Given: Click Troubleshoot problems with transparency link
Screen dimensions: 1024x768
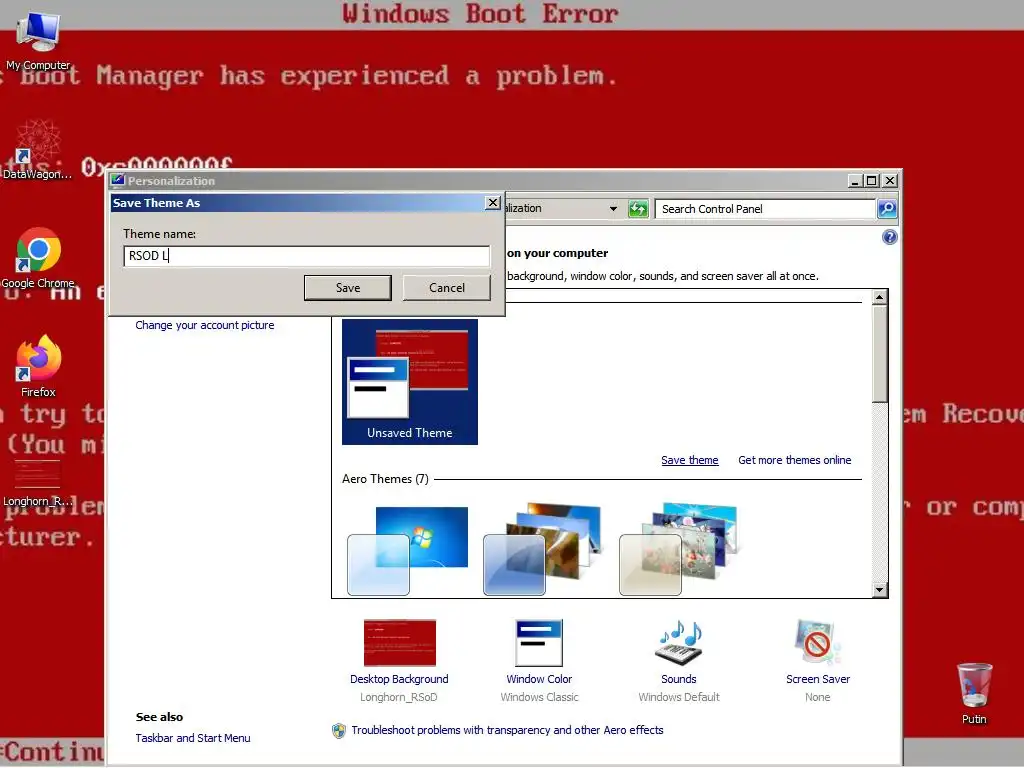Looking at the screenshot, I should tap(507, 730).
